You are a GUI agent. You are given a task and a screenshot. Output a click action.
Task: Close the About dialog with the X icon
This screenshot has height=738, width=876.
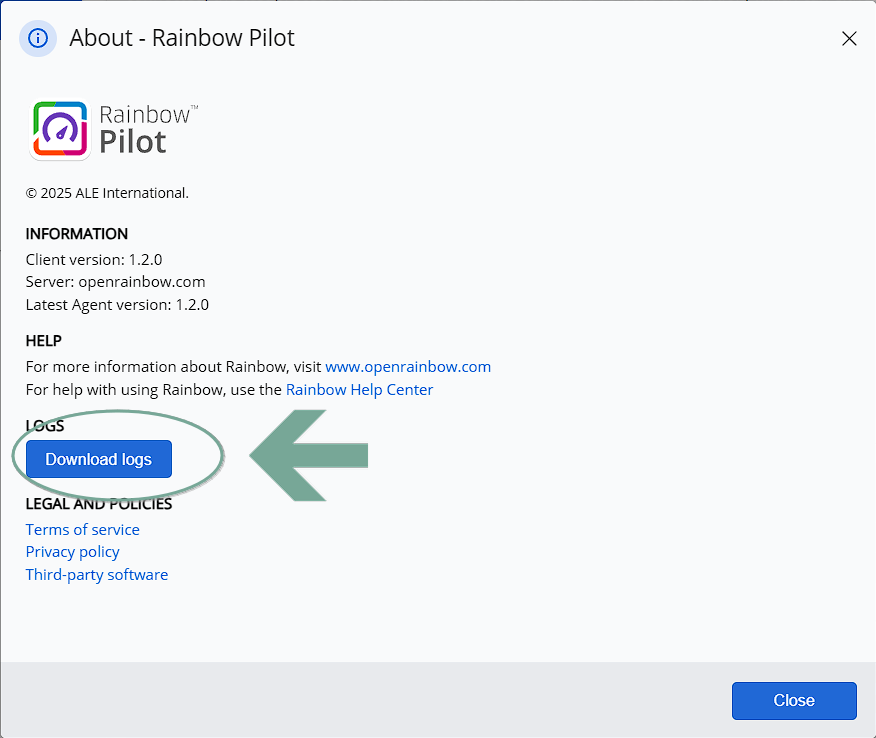(x=849, y=39)
